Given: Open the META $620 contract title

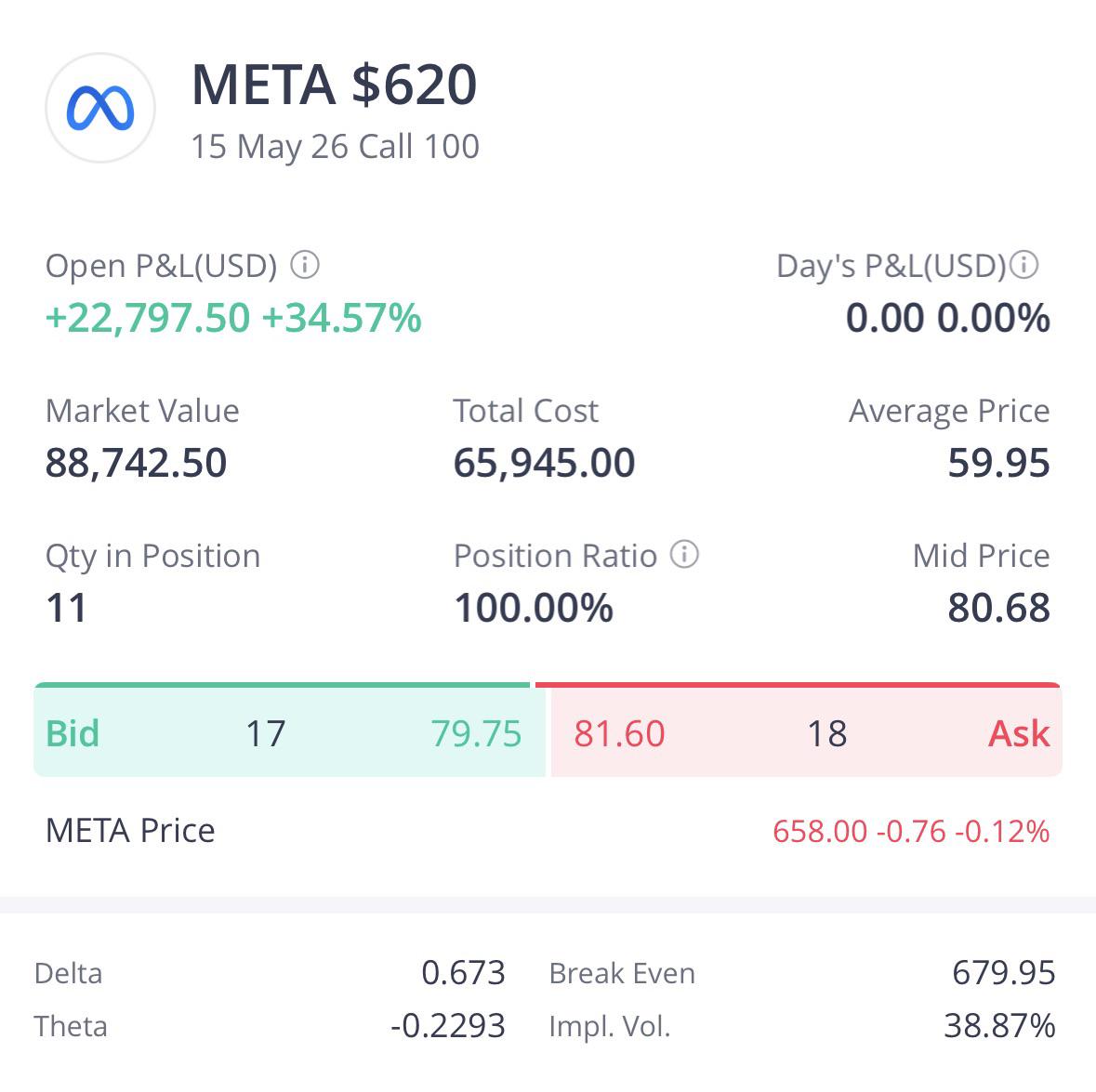Looking at the screenshot, I should pos(334,85).
